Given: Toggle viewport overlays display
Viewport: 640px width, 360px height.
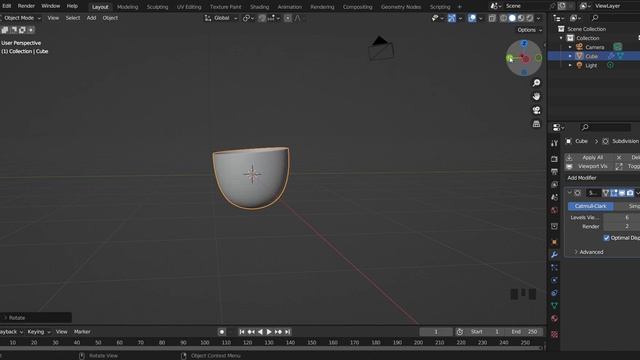Looking at the screenshot, I should (x=472, y=18).
